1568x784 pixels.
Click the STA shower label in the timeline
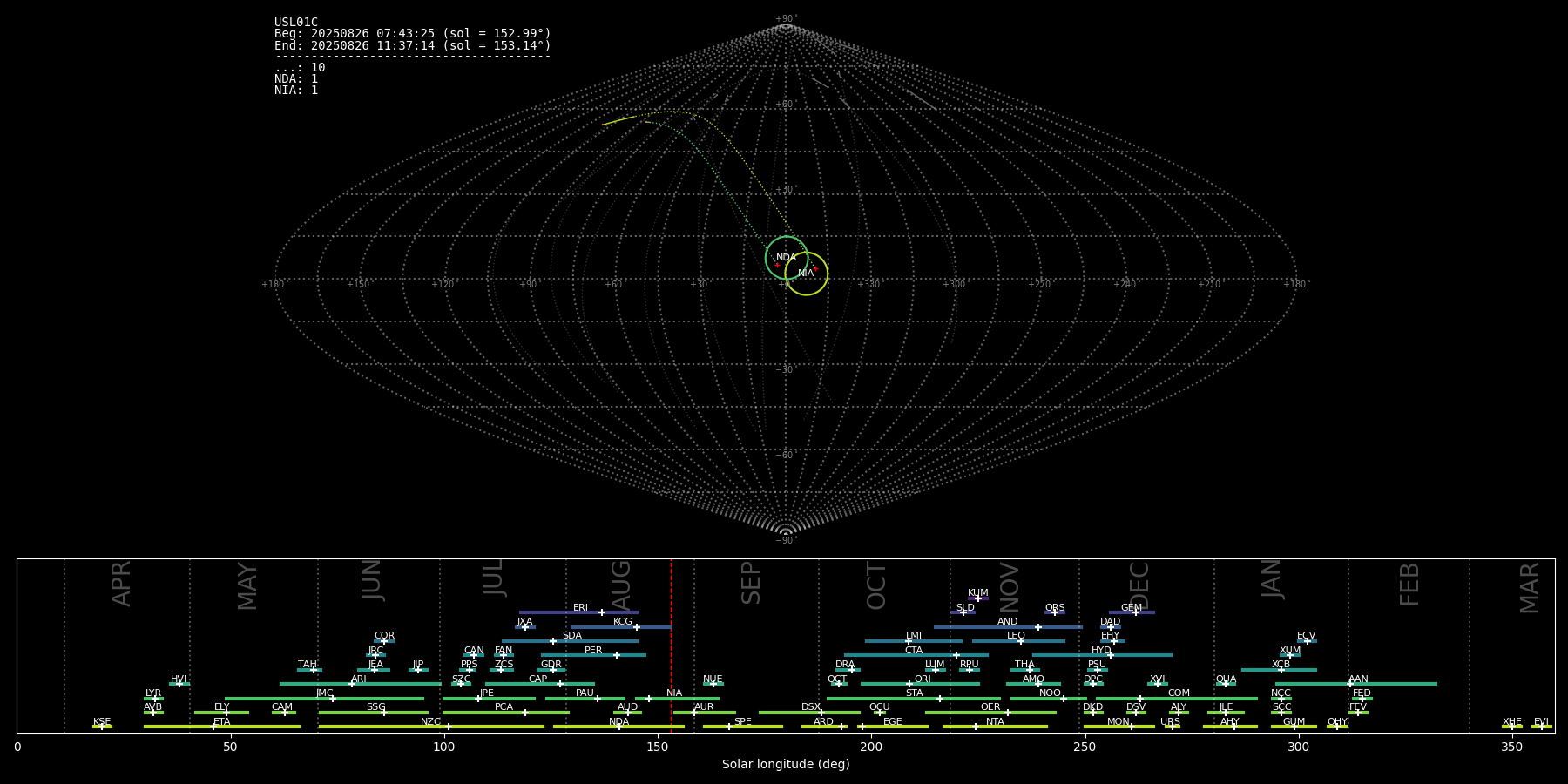[914, 693]
